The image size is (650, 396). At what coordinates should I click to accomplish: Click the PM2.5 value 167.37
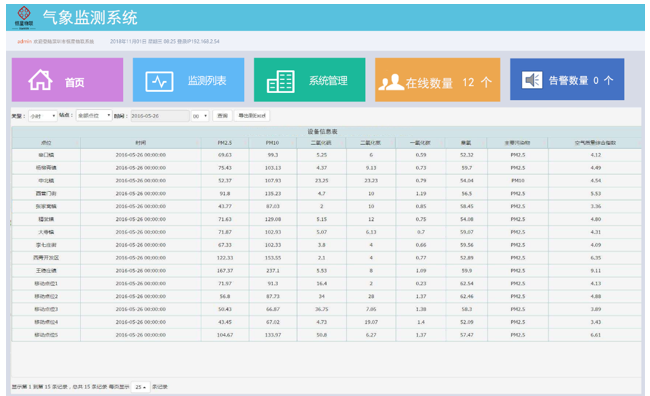click(x=225, y=271)
